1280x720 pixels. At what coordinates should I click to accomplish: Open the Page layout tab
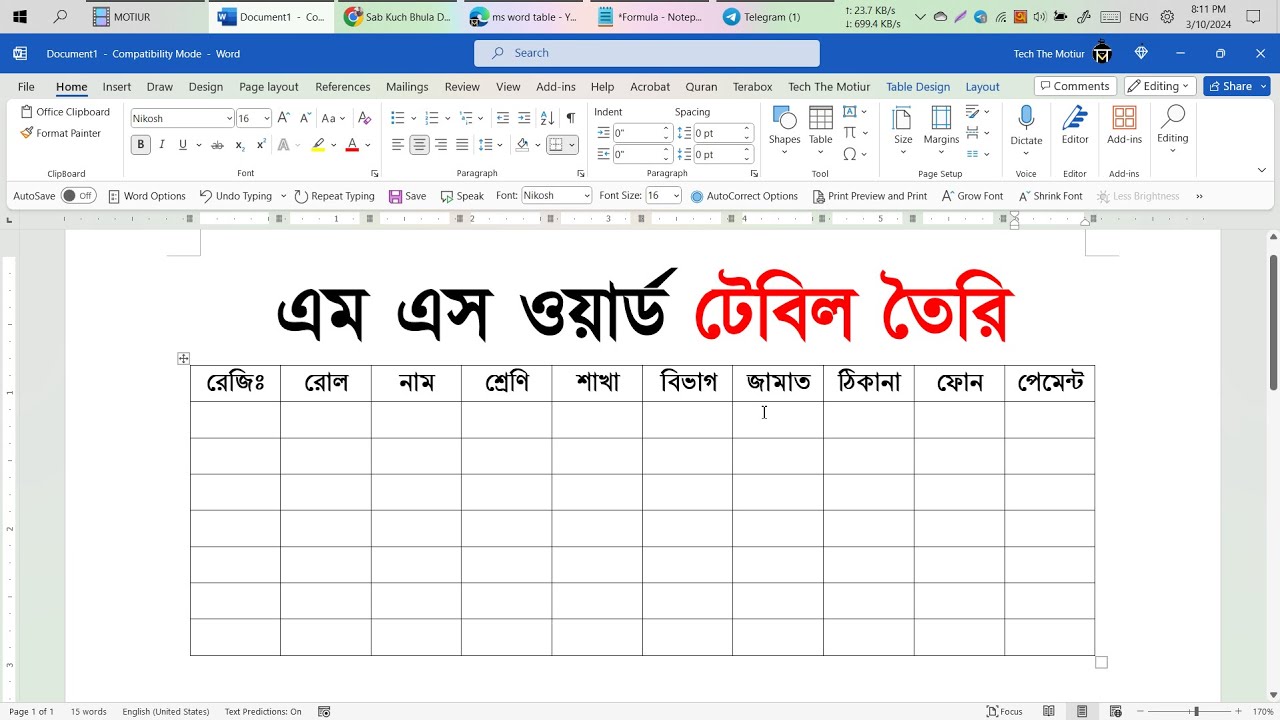click(269, 87)
